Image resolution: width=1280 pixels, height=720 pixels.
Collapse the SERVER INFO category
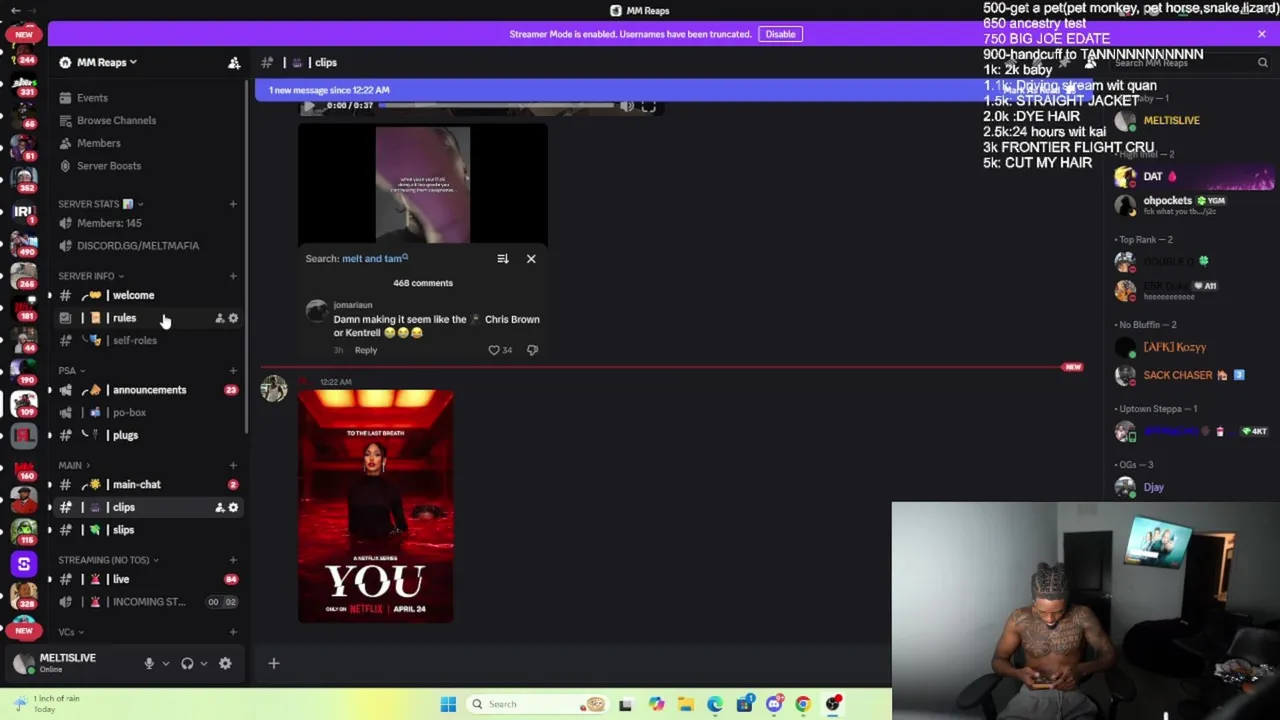[x=90, y=276]
